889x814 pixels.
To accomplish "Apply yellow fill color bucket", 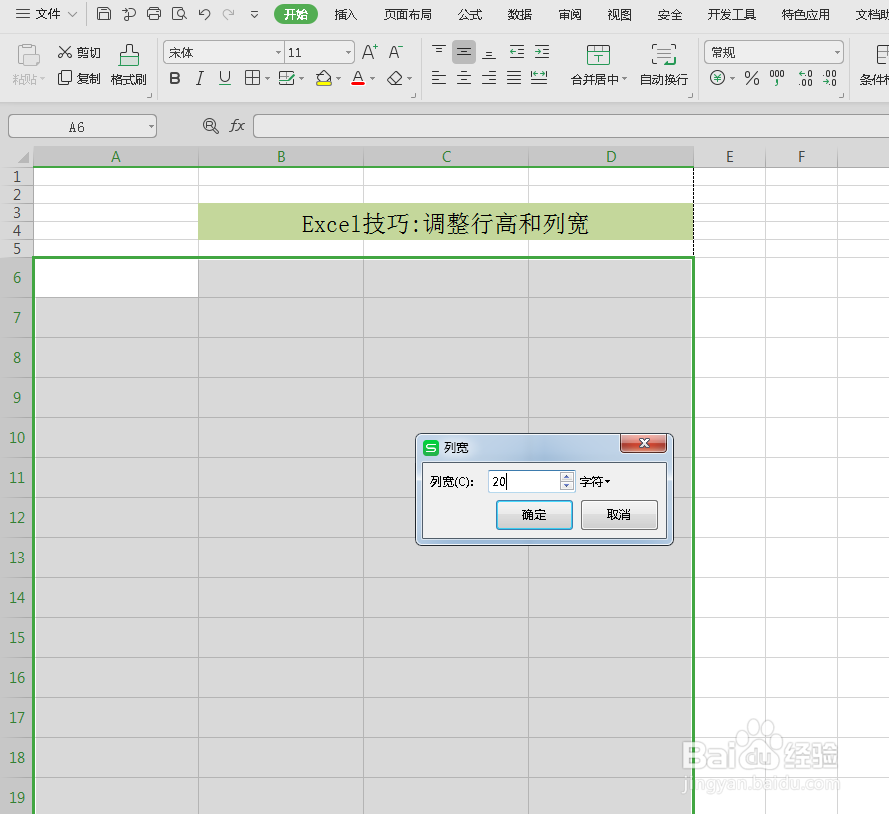I will coord(324,78).
